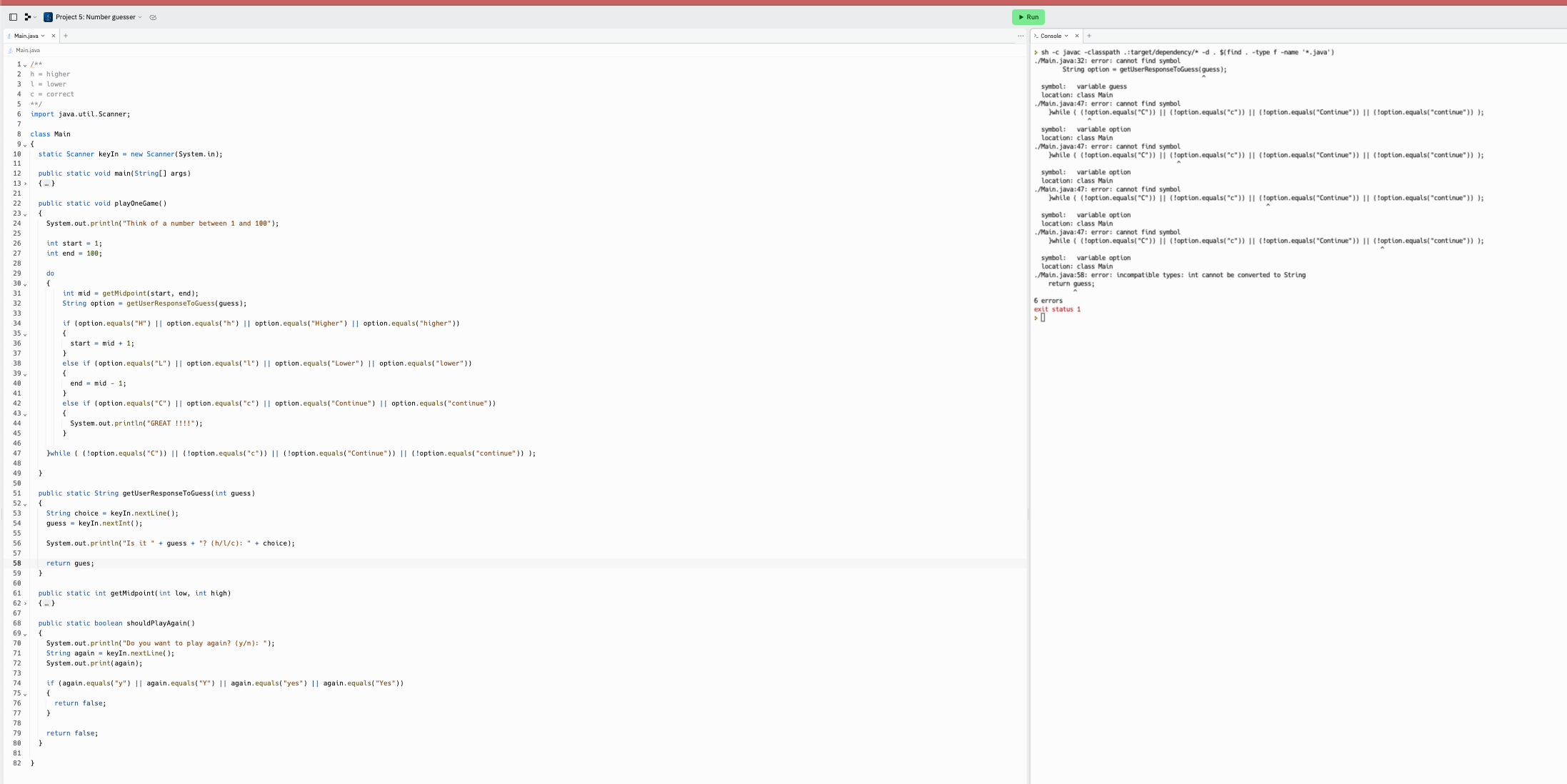Screen dimensions: 1567x784
Task: Open the Main.java tab options chevron
Action: click(x=41, y=35)
